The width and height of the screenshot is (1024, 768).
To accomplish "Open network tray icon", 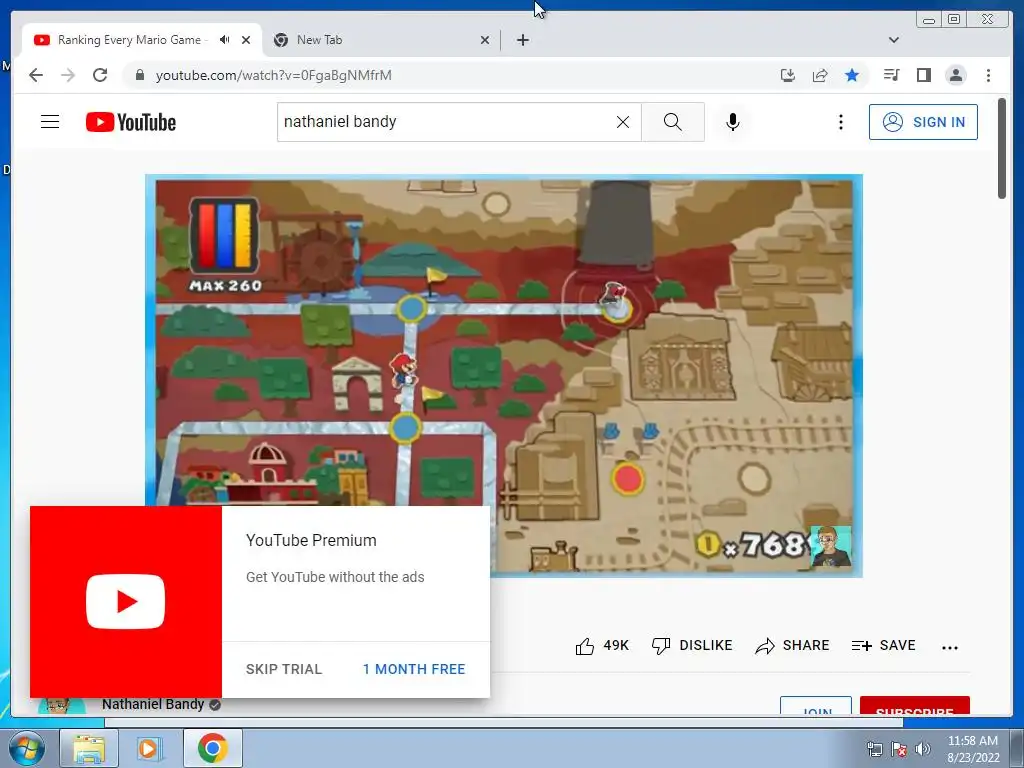I will 874,749.
